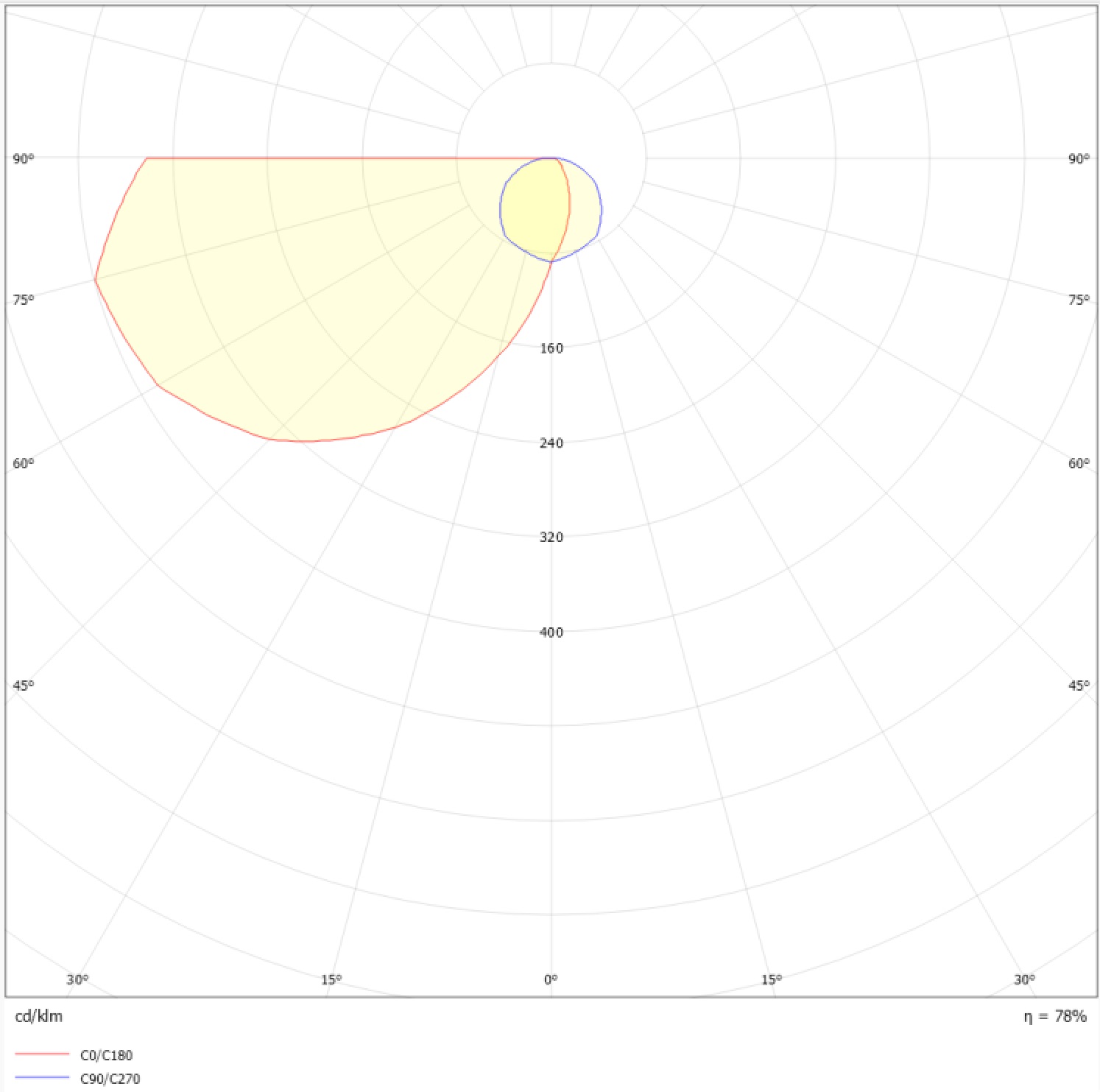Click the blue C90/C270 legend line

tap(42, 1078)
